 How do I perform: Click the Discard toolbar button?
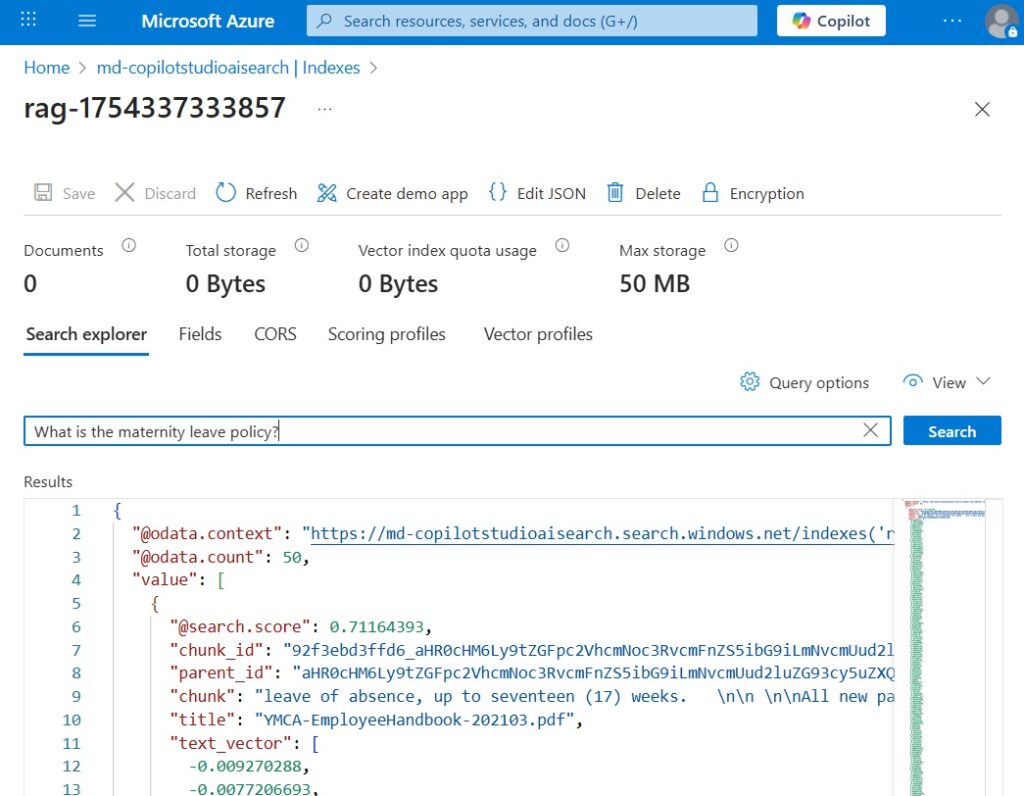[x=155, y=193]
